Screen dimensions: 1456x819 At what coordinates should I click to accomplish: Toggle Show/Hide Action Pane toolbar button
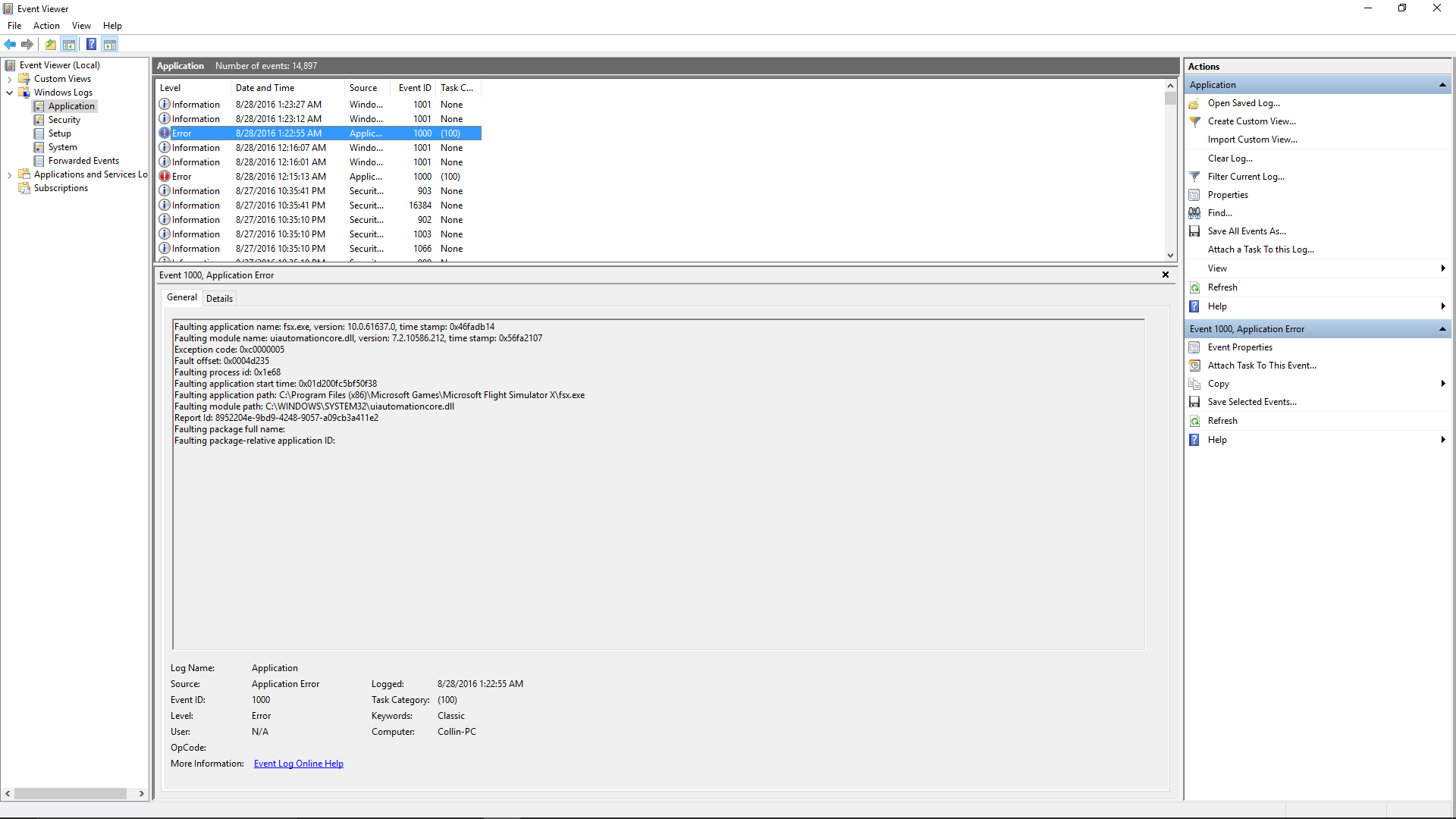pos(110,44)
